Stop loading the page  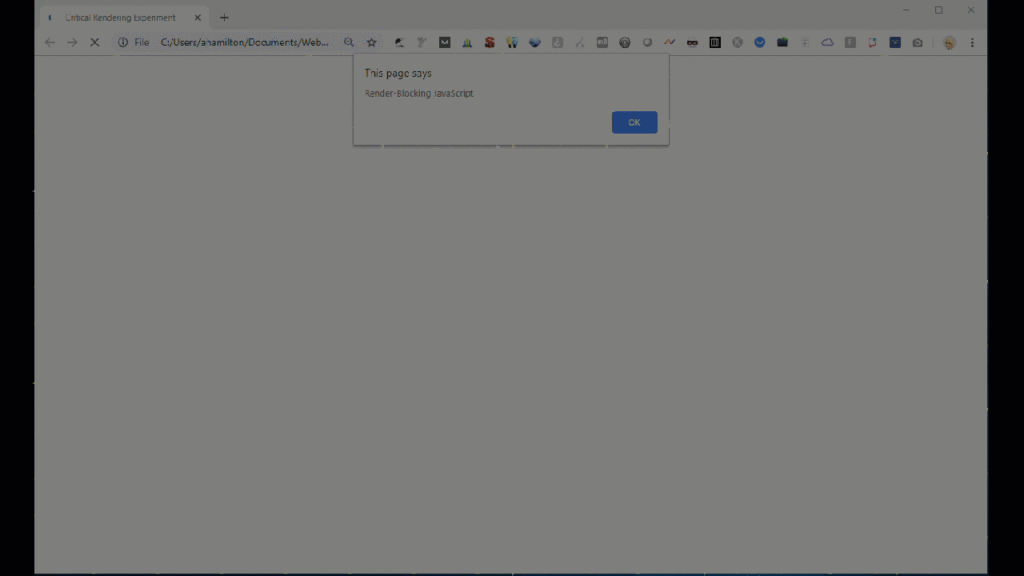click(95, 43)
